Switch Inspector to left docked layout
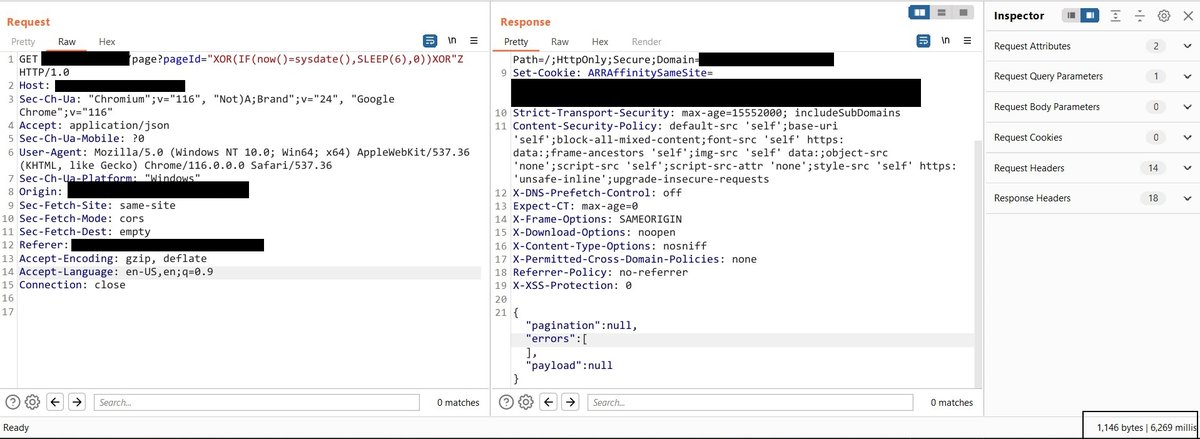This screenshot has height=439, width=1200. coord(1070,16)
